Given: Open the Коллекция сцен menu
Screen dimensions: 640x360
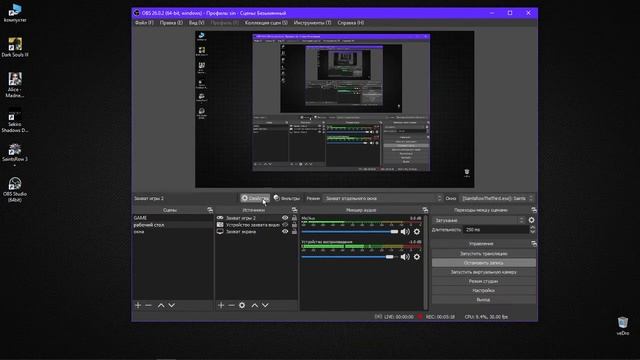Looking at the screenshot, I should (x=266, y=23).
